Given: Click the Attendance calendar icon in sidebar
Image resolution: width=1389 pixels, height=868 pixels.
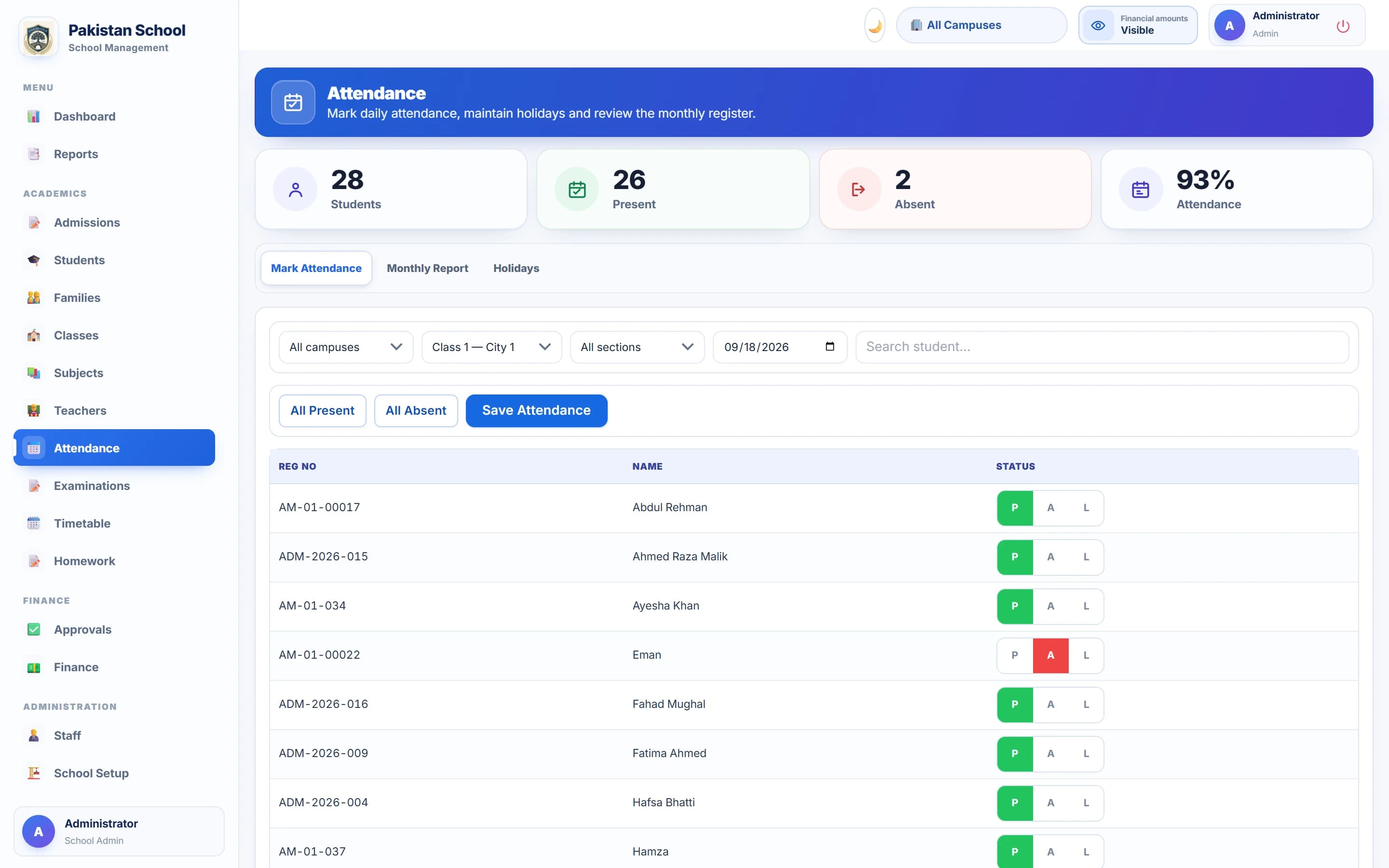Looking at the screenshot, I should click(x=34, y=448).
